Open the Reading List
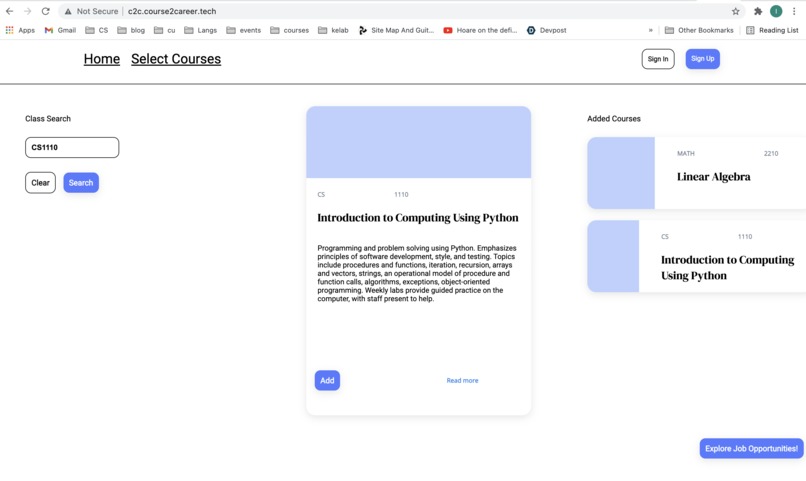This screenshot has height=481, width=806. point(773,30)
